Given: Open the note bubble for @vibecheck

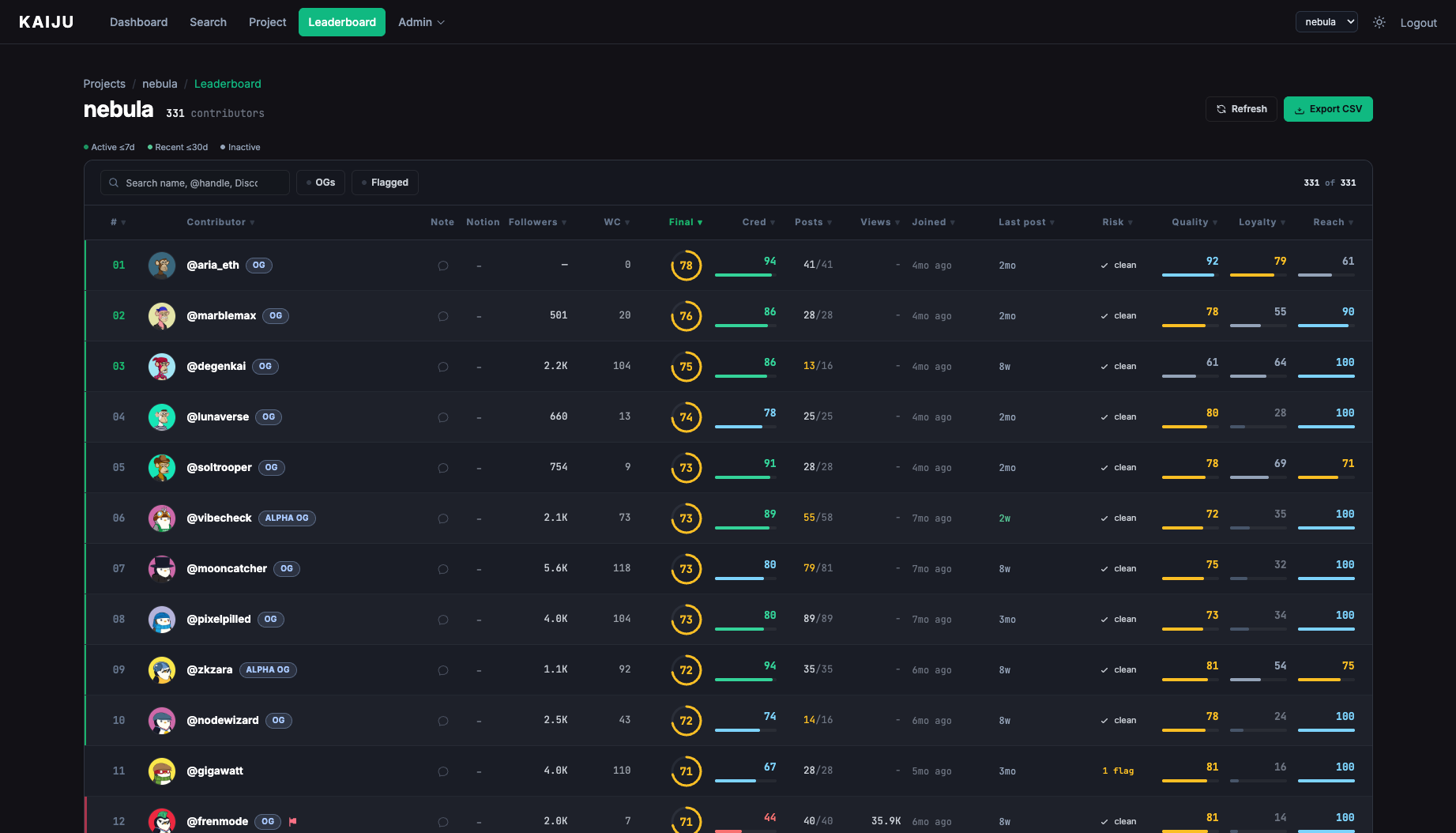Looking at the screenshot, I should 443,518.
